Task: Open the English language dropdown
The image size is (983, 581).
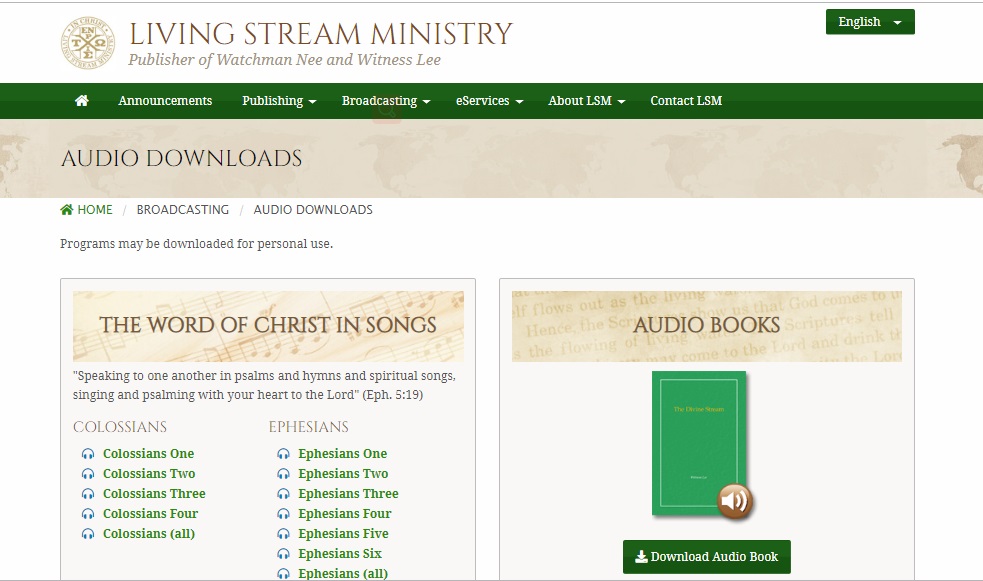Action: (x=870, y=22)
